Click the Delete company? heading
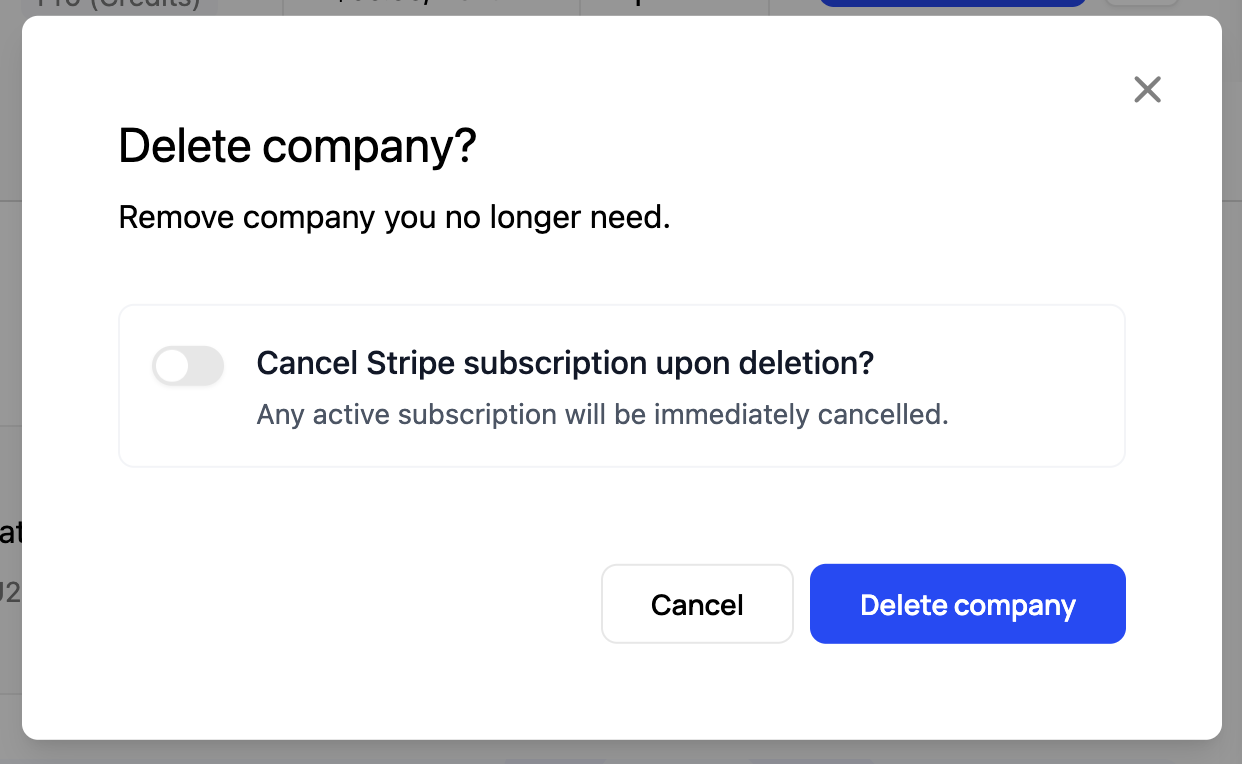This screenshot has height=764, width=1242. pos(297,146)
